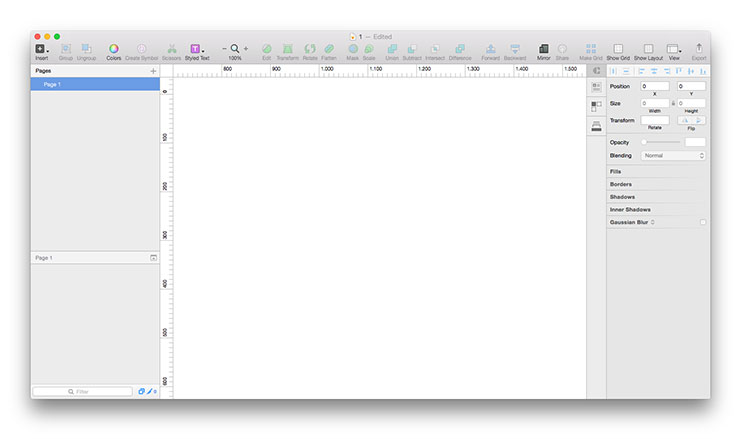Open the Mirror feature
The image size is (744, 439).
[x=543, y=49]
